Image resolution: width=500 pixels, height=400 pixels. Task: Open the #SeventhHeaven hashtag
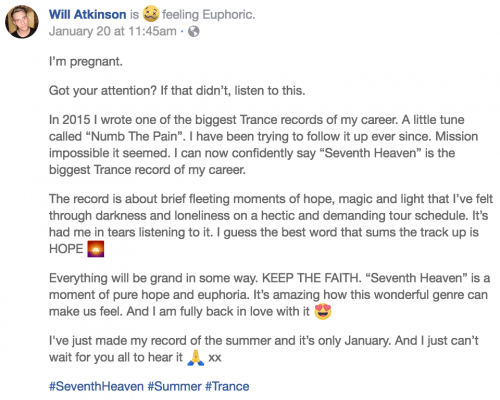[96, 386]
